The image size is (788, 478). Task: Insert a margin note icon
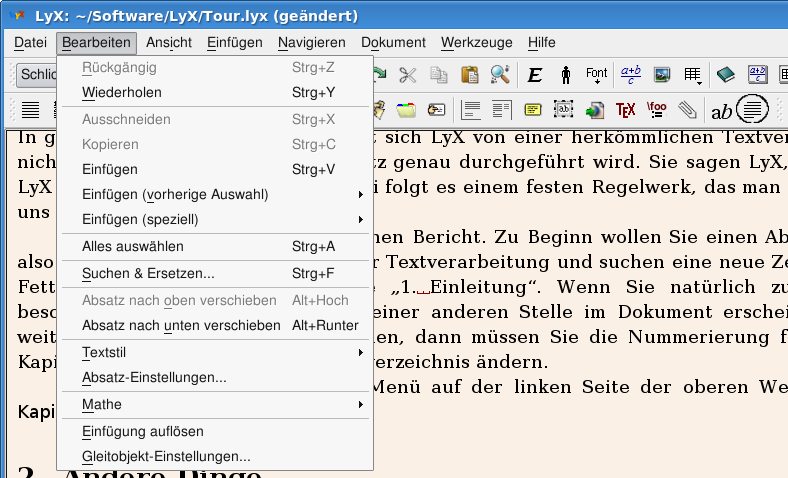[502, 110]
